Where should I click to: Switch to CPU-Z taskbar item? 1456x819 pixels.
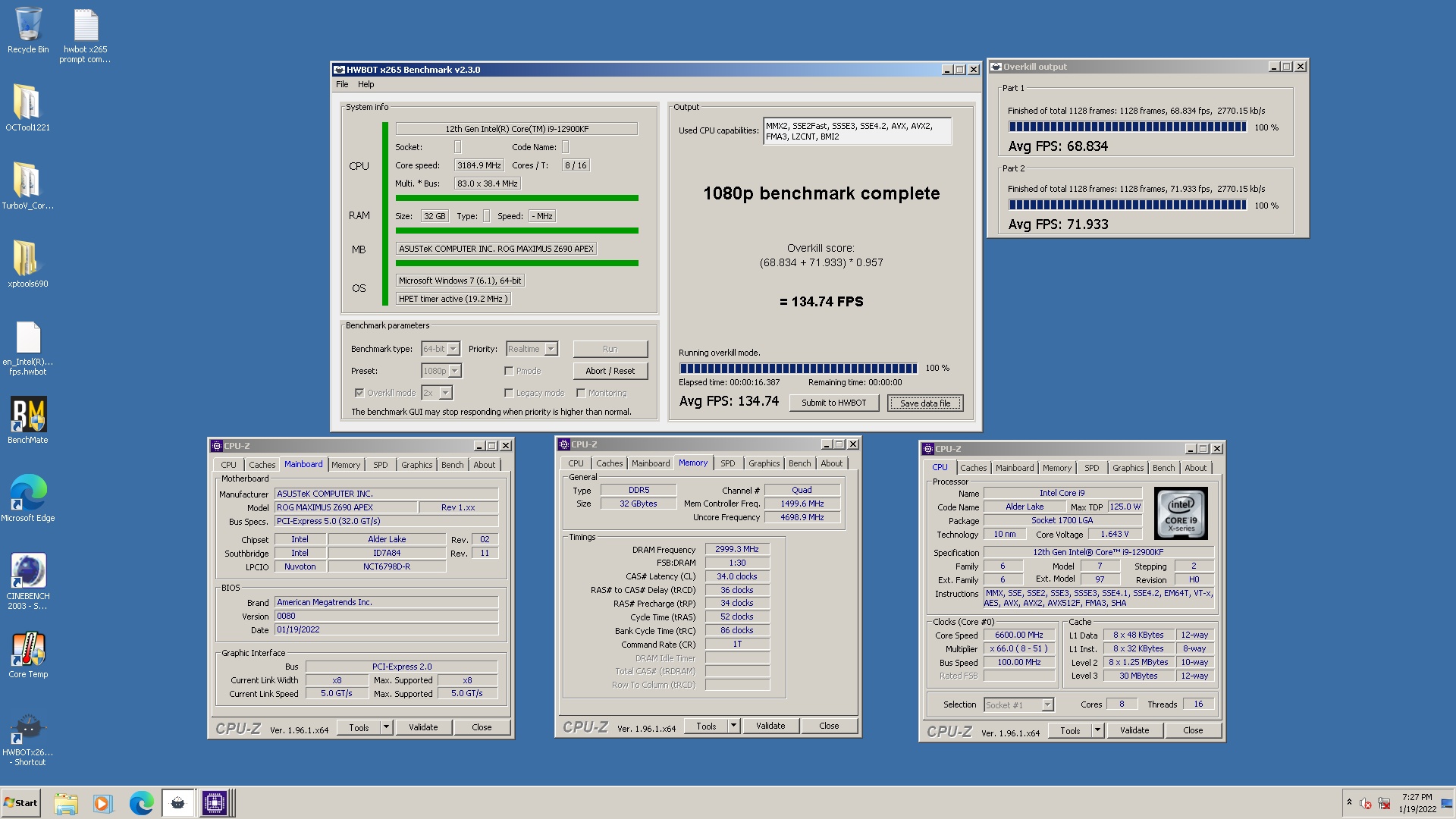point(215,803)
